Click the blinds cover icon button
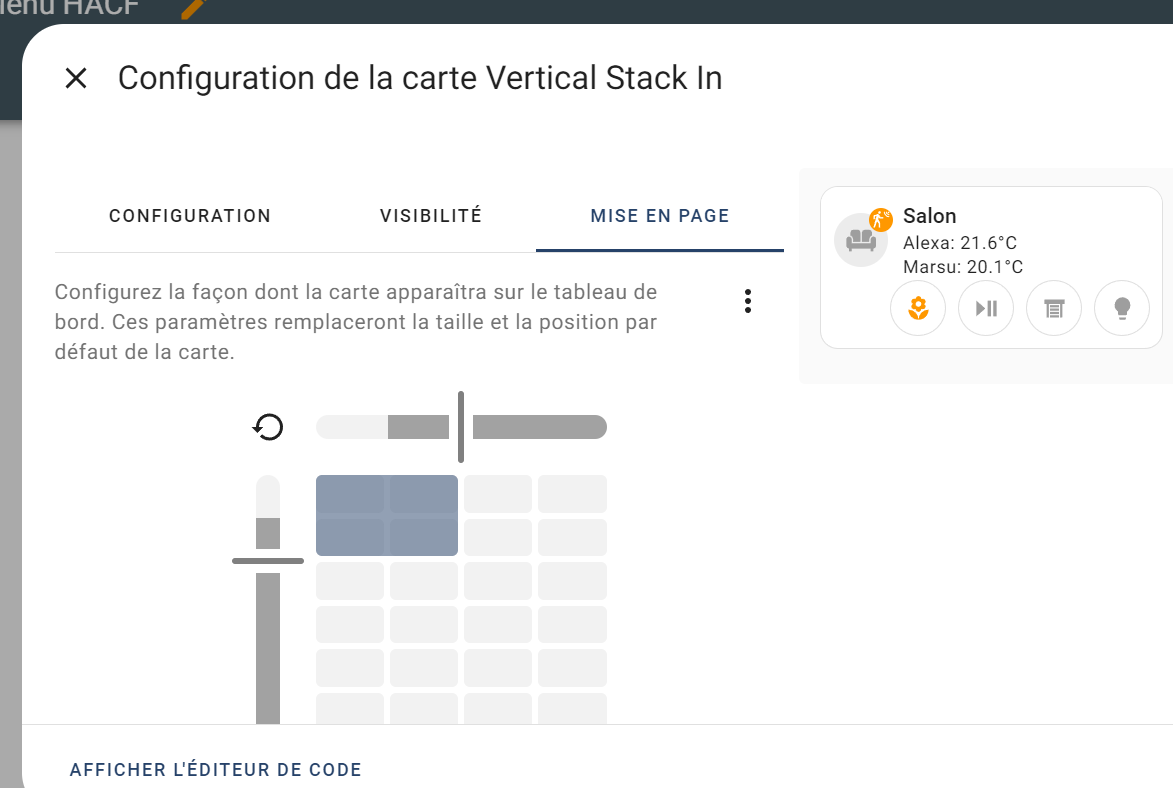 point(1054,308)
